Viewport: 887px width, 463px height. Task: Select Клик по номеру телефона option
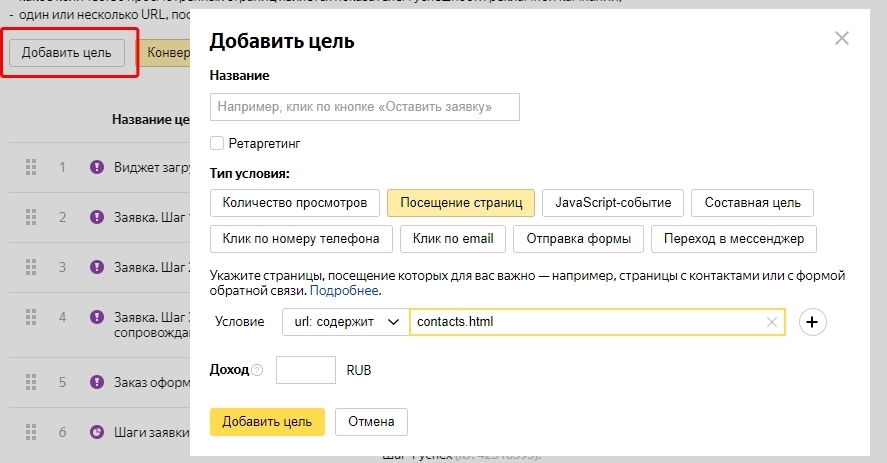coord(300,239)
